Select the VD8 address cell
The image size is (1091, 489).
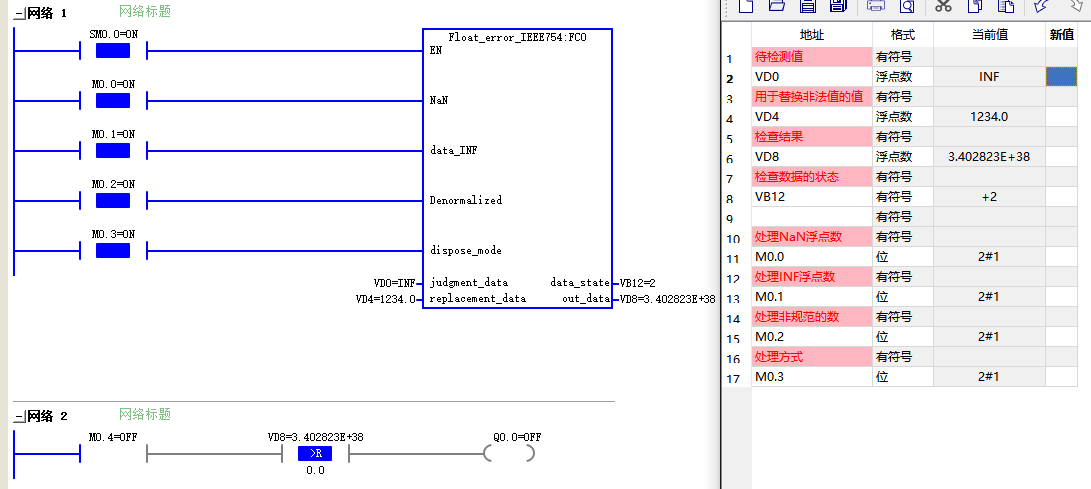click(812, 157)
